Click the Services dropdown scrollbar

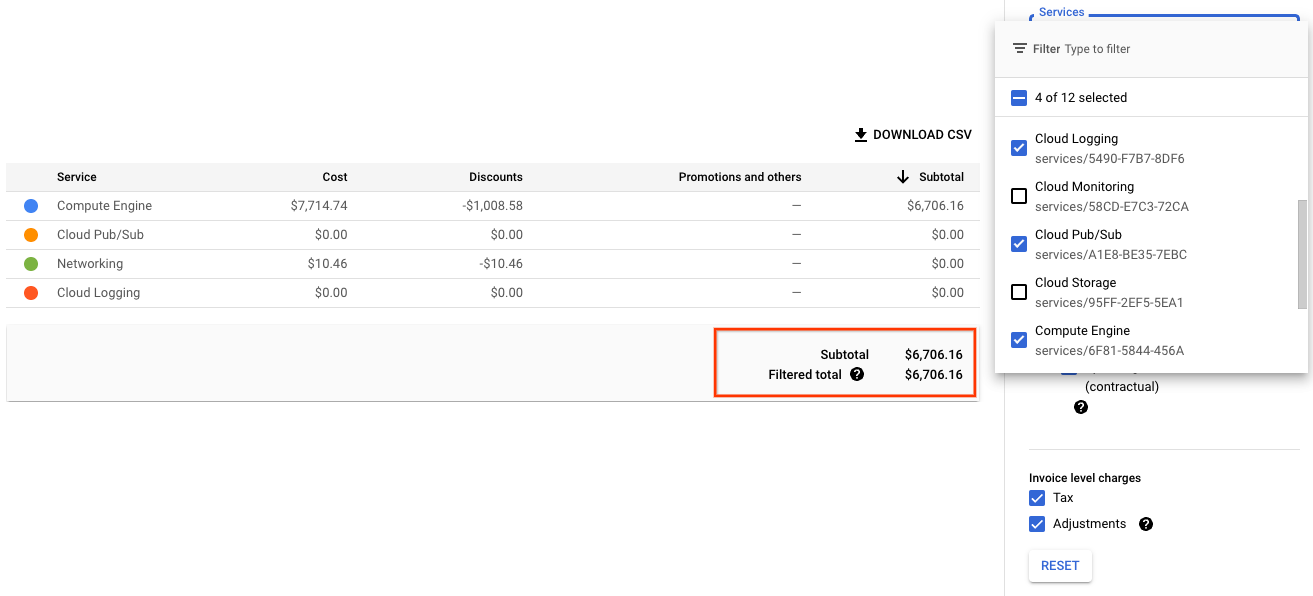click(x=1302, y=254)
